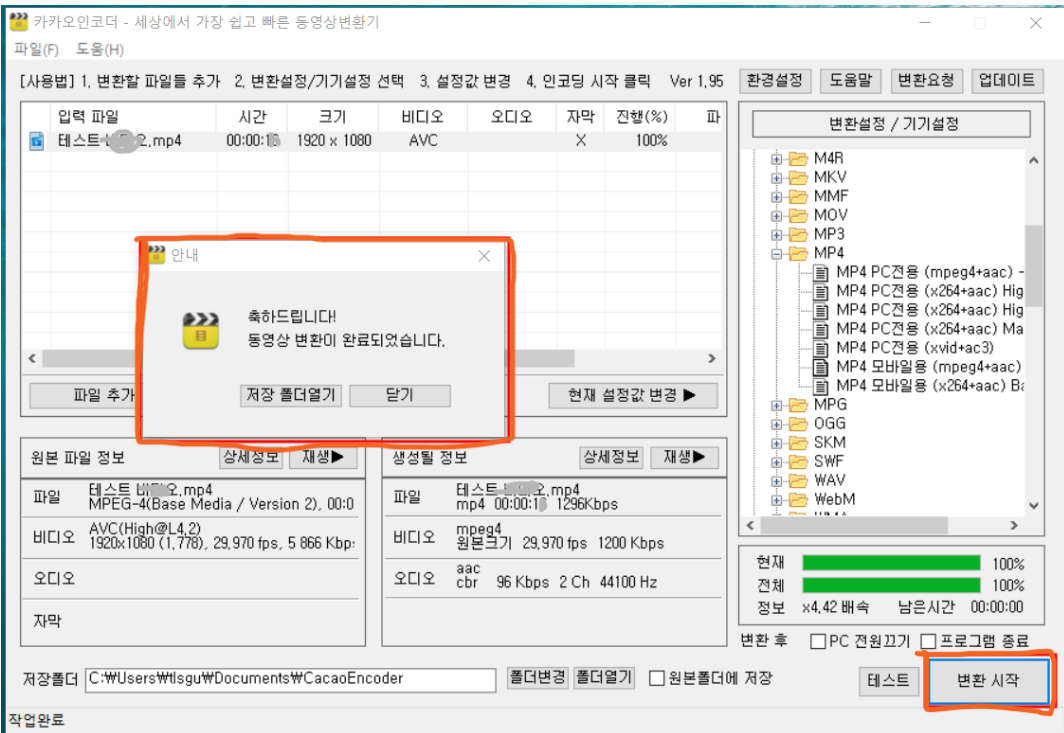Screen dimensions: 1064x733
Task: Select the MP4 folder icon in the preset tree
Action: (800, 251)
